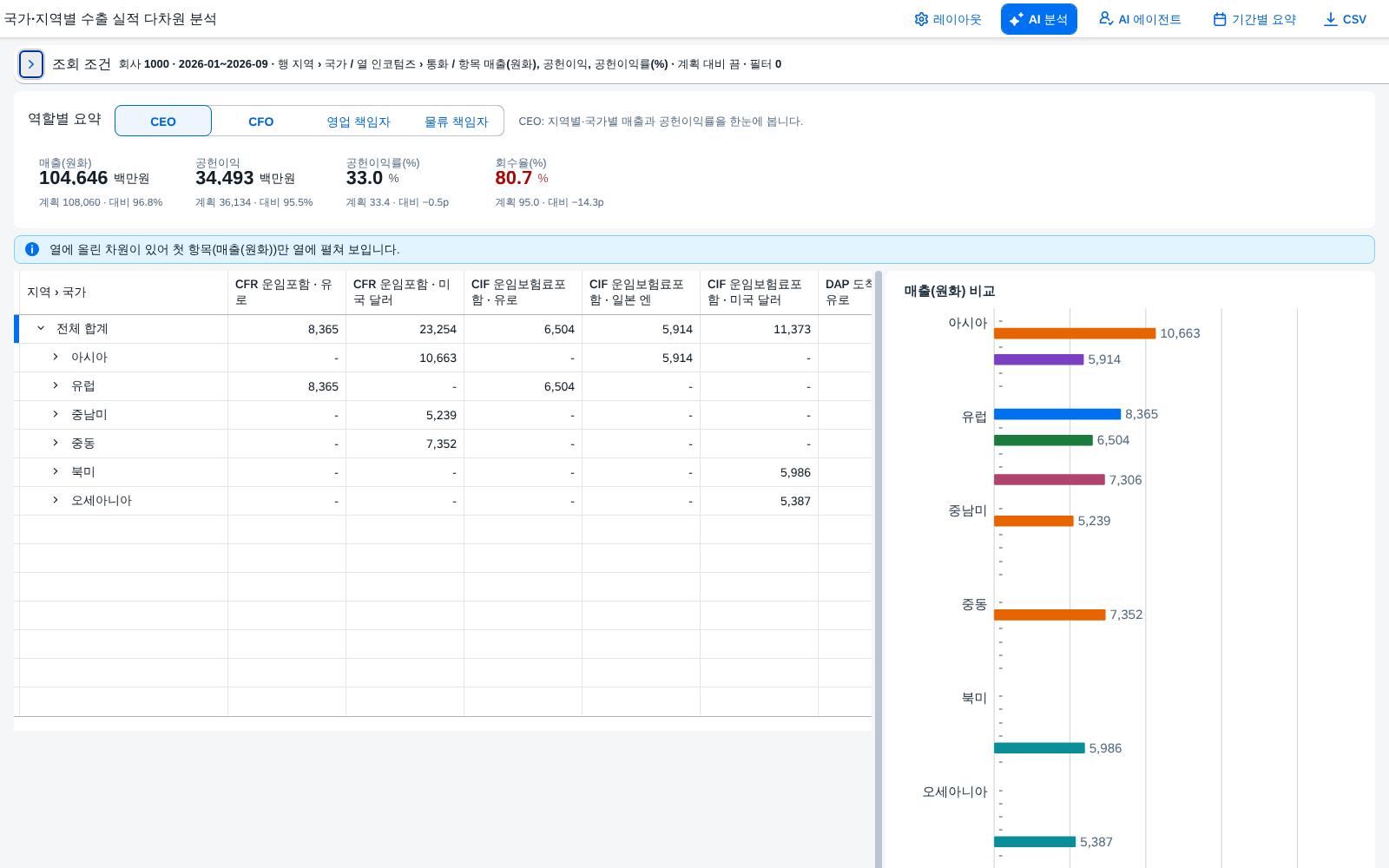Image resolution: width=1389 pixels, height=868 pixels.
Task: Click the 회수율(%) KPI value 80.7
Action: (x=514, y=178)
